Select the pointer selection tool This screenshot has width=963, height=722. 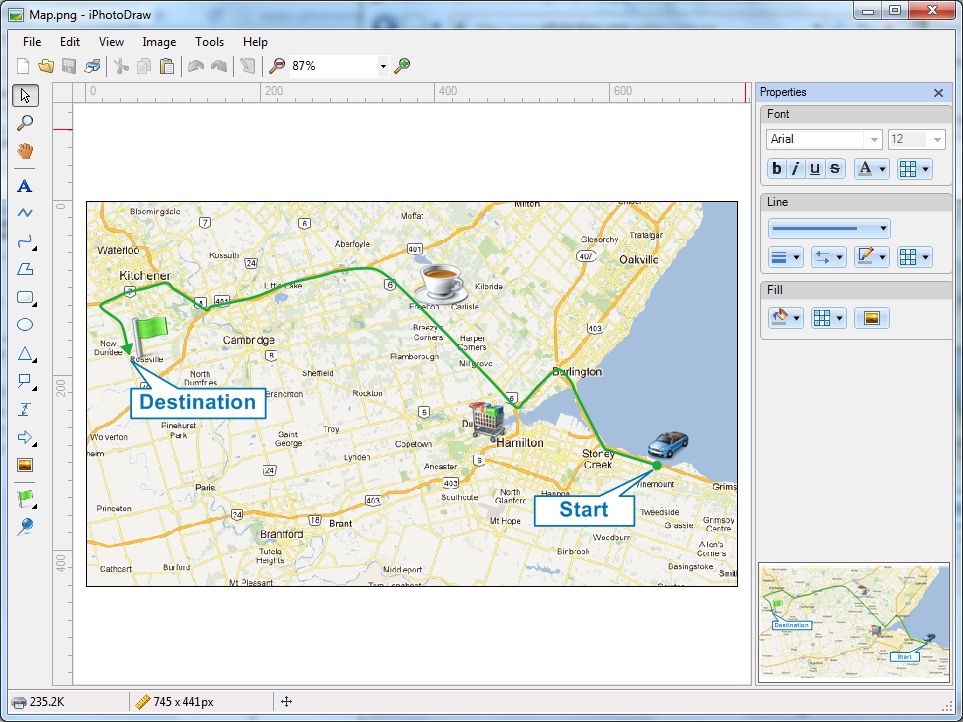[25, 96]
